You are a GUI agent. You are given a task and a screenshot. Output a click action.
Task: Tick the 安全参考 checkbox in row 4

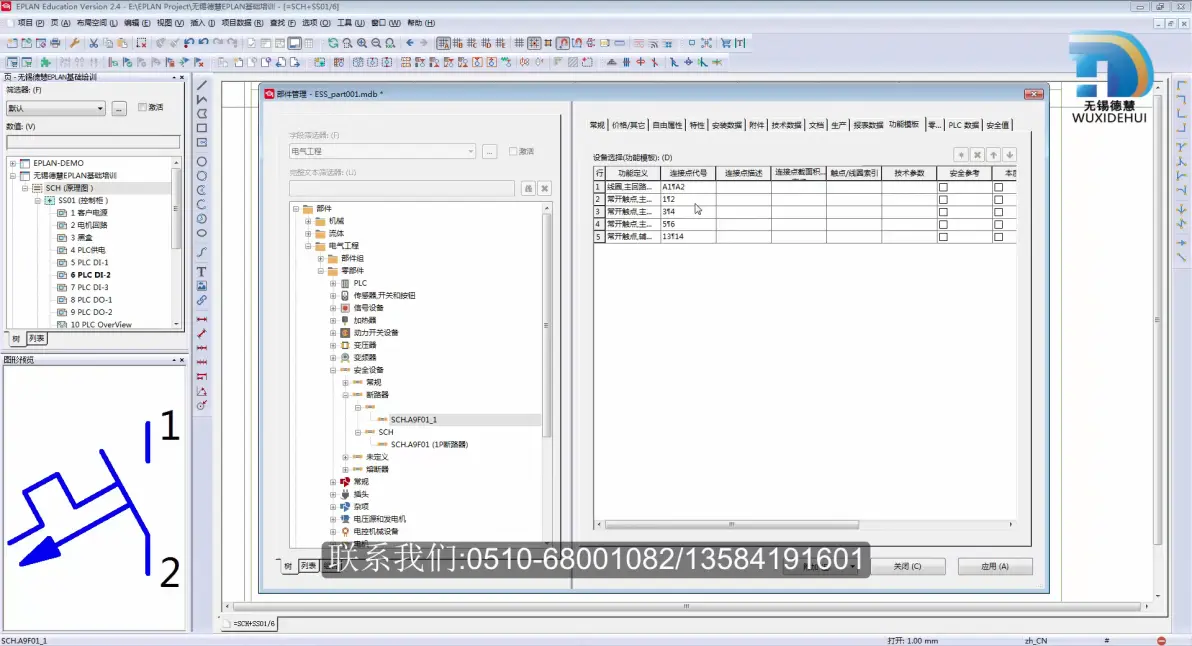(943, 224)
